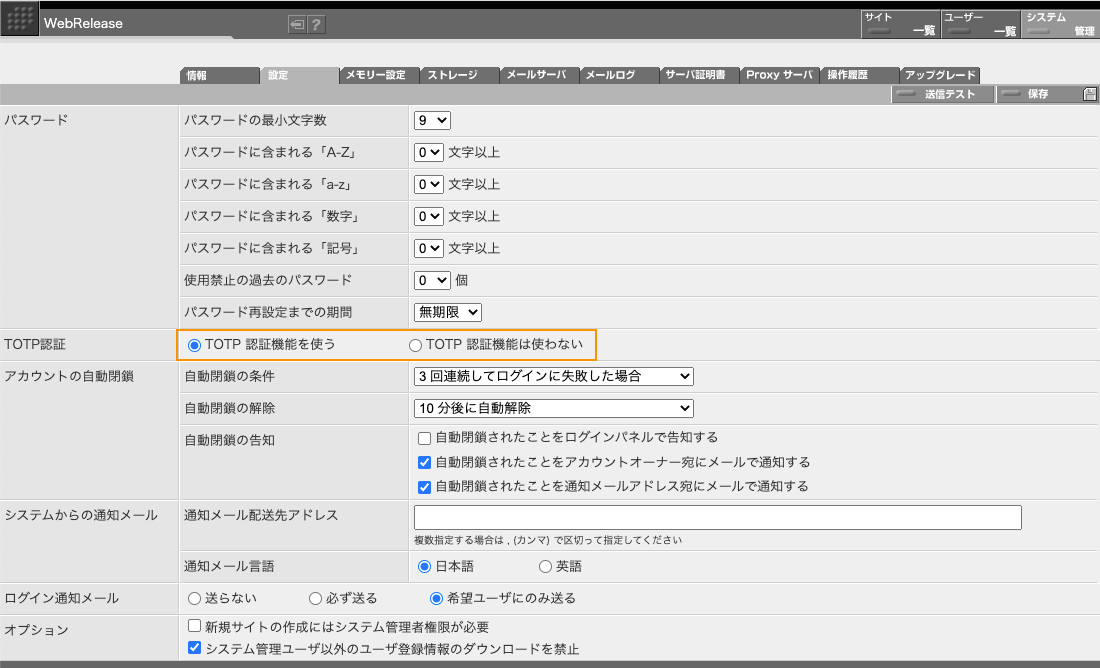Click the back arrow icon next to help
Image resolution: width=1100 pixels, height=668 pixels.
298,25
